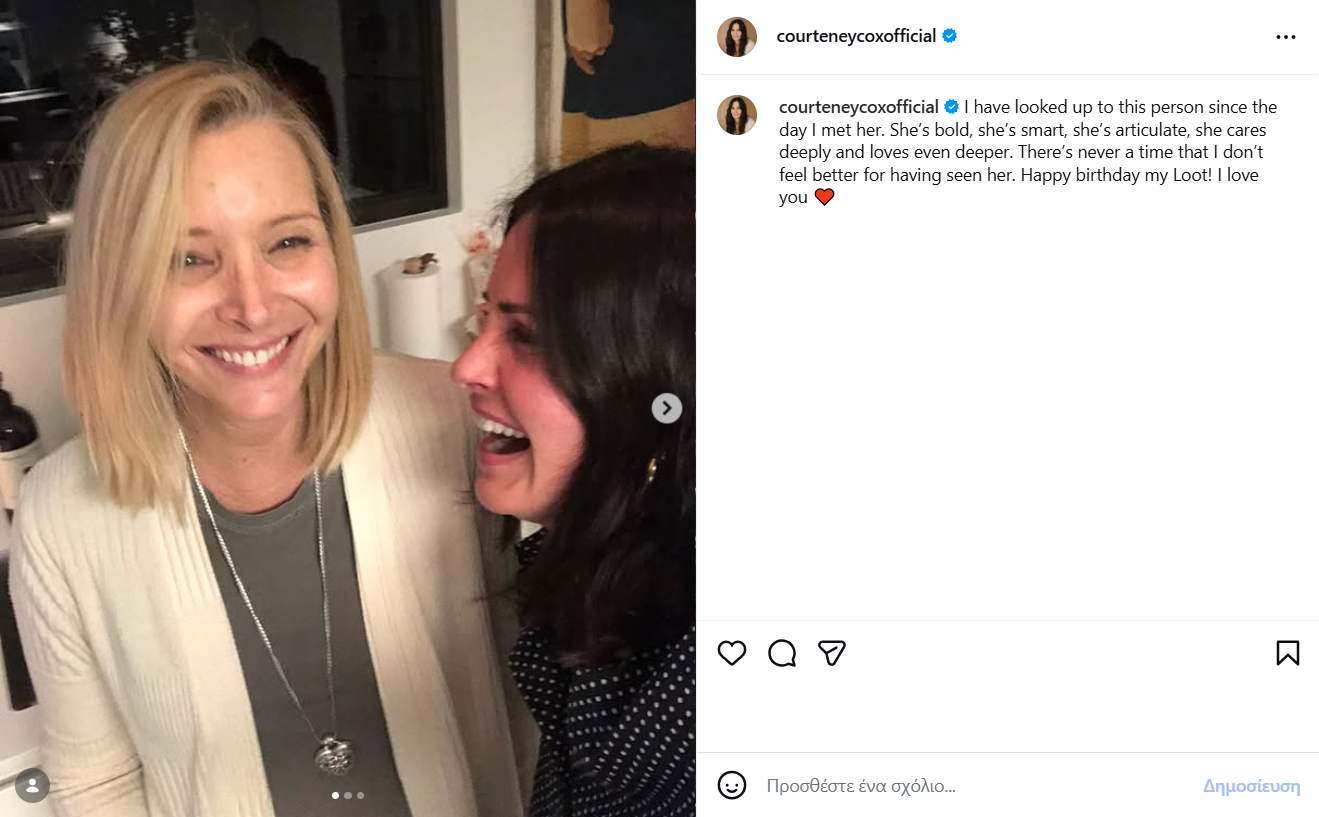This screenshot has width=1319, height=817.
Task: Select the first carousel dot indicator
Action: tap(335, 796)
